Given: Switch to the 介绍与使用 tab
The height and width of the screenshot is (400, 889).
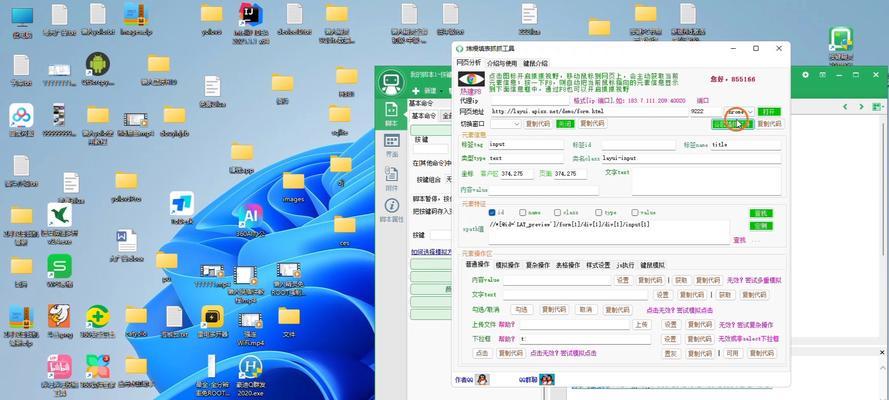Looking at the screenshot, I should tap(502, 63).
